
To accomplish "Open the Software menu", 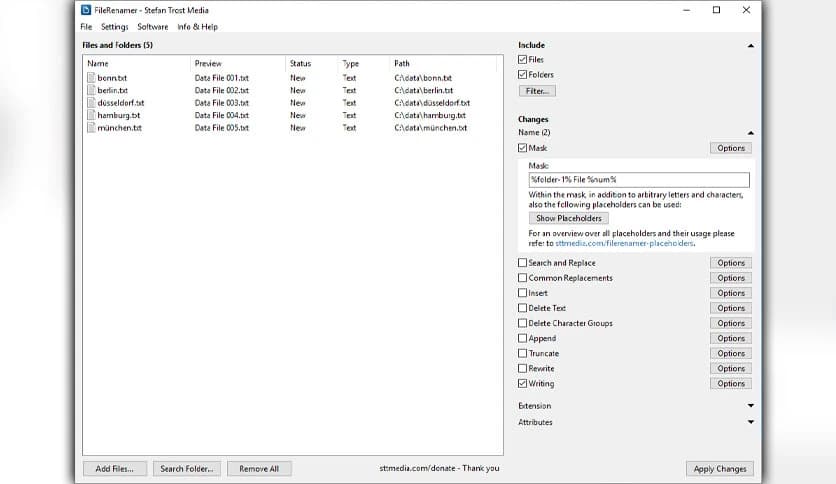I will coord(152,27).
